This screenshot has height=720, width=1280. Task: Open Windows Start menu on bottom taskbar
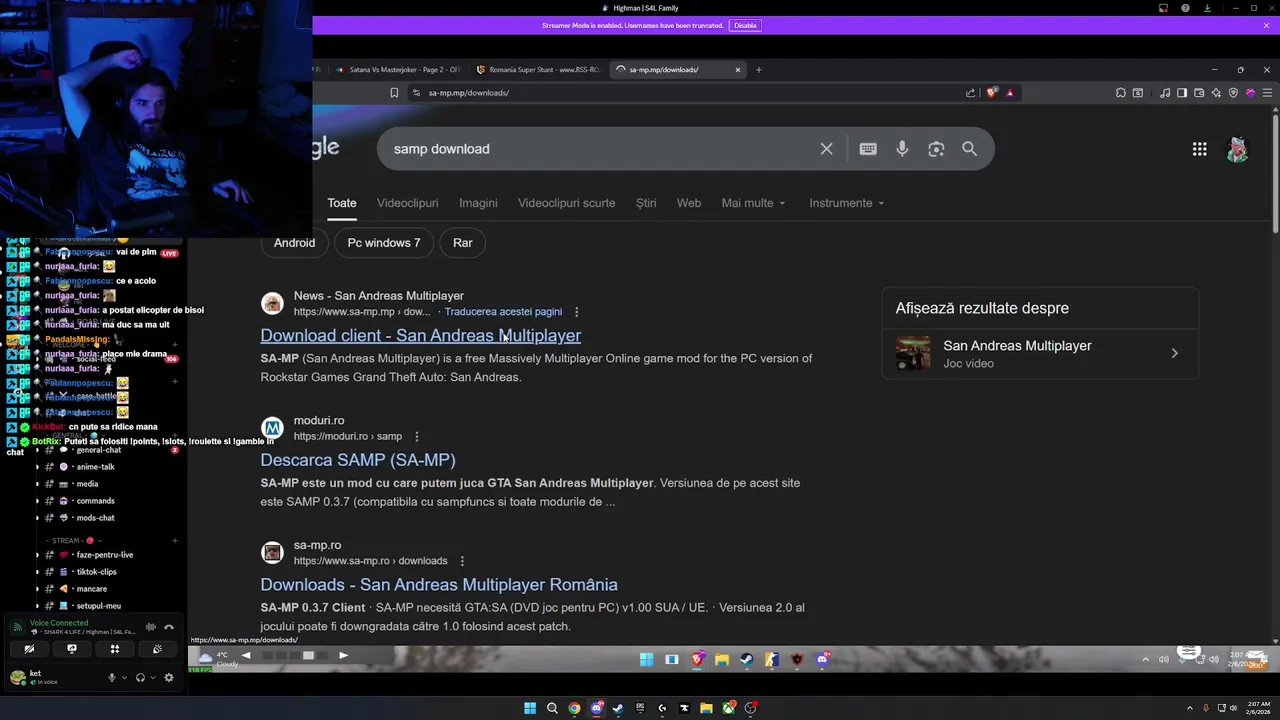coord(530,708)
